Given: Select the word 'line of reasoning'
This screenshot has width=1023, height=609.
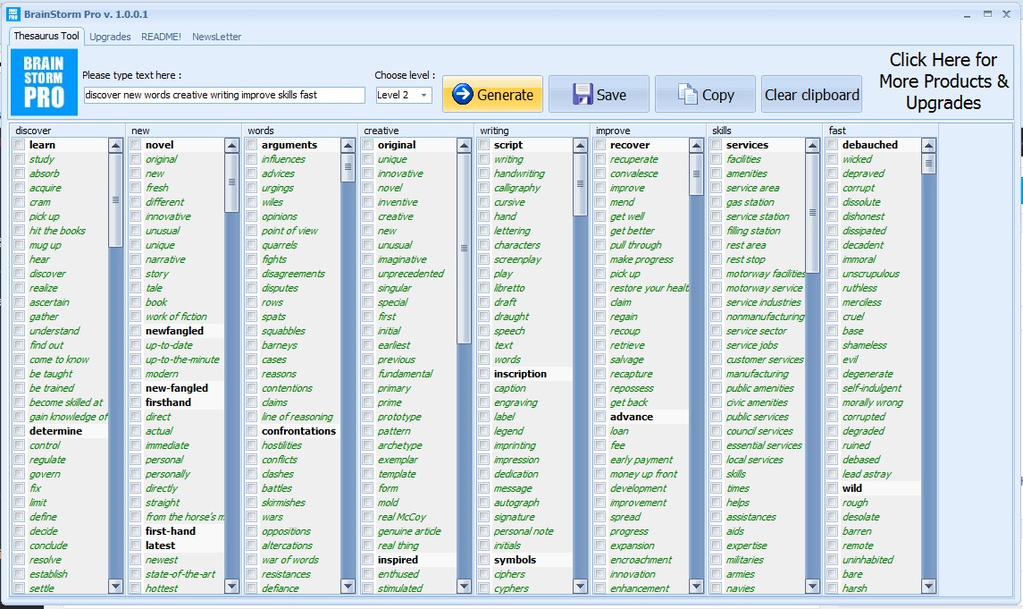Looking at the screenshot, I should pyautogui.click(x=298, y=416).
